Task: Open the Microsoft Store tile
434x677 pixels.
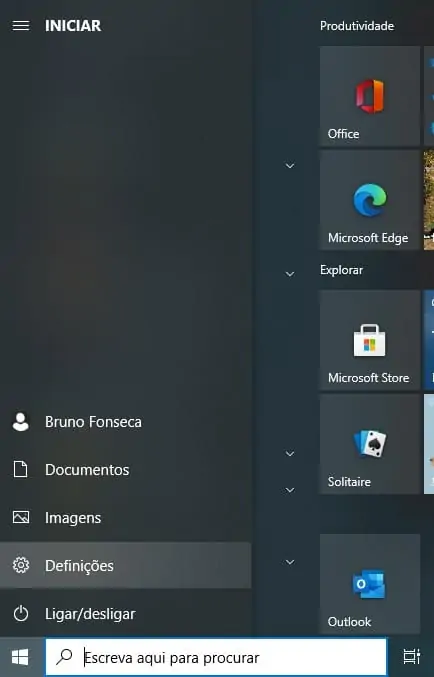Action: (x=370, y=340)
